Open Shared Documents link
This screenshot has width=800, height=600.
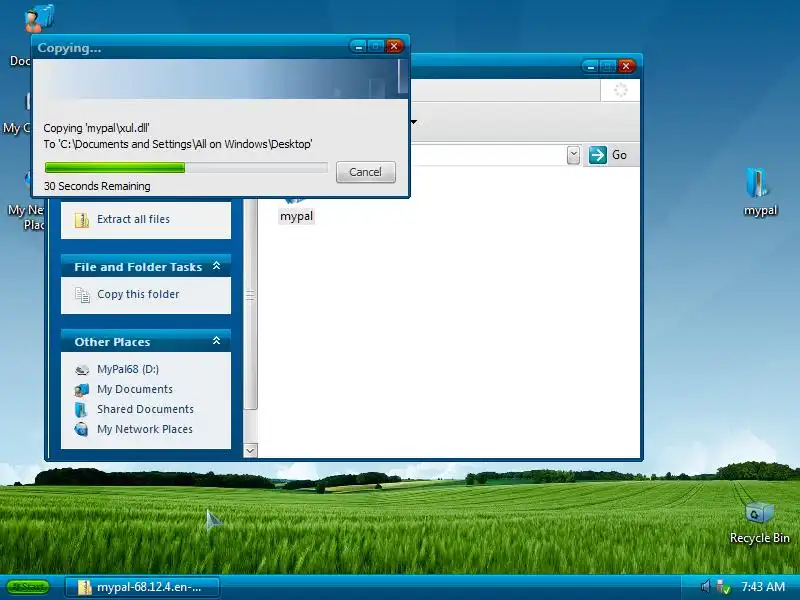pyautogui.click(x=145, y=409)
